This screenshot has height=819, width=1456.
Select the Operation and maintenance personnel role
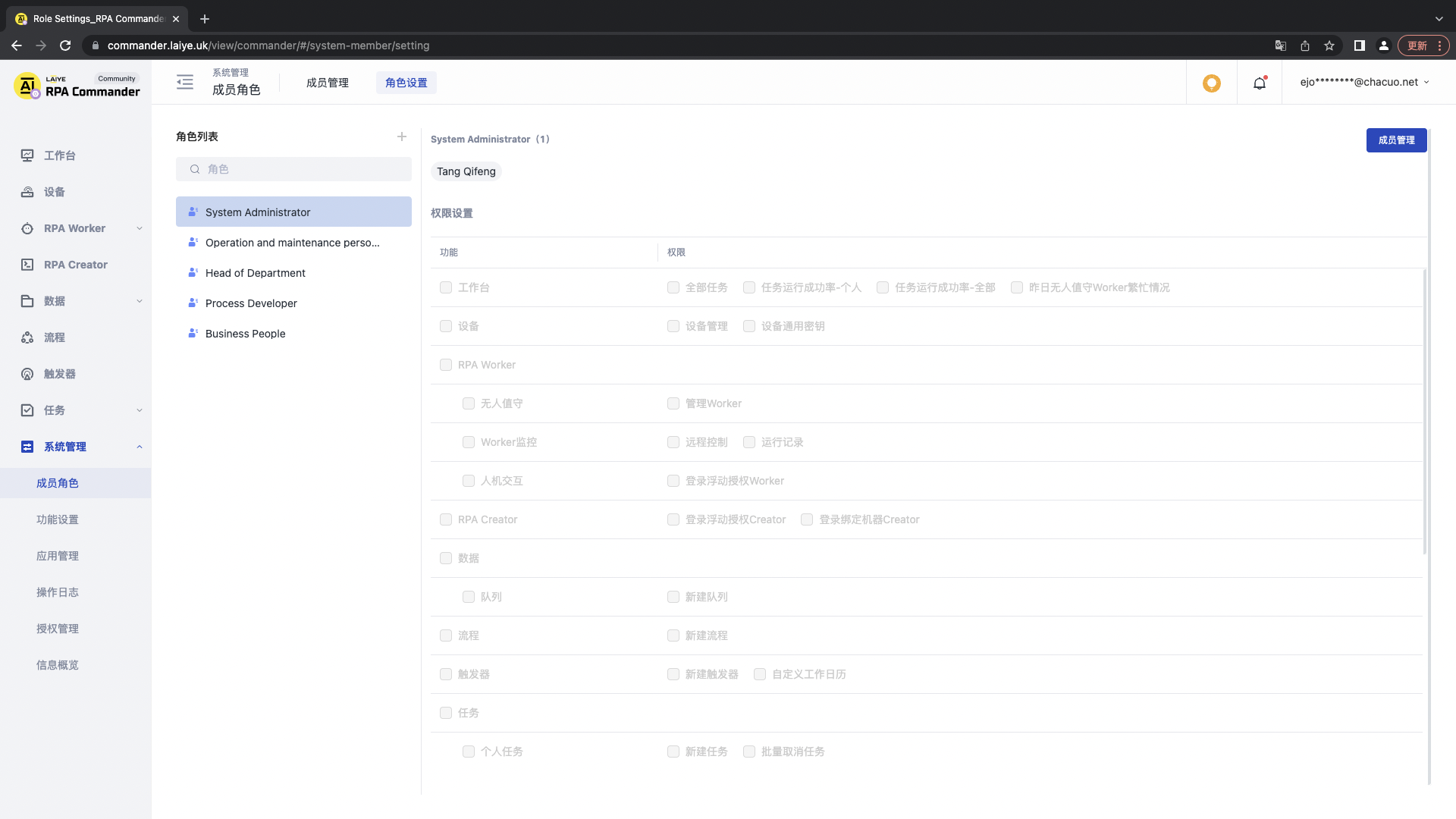[293, 242]
